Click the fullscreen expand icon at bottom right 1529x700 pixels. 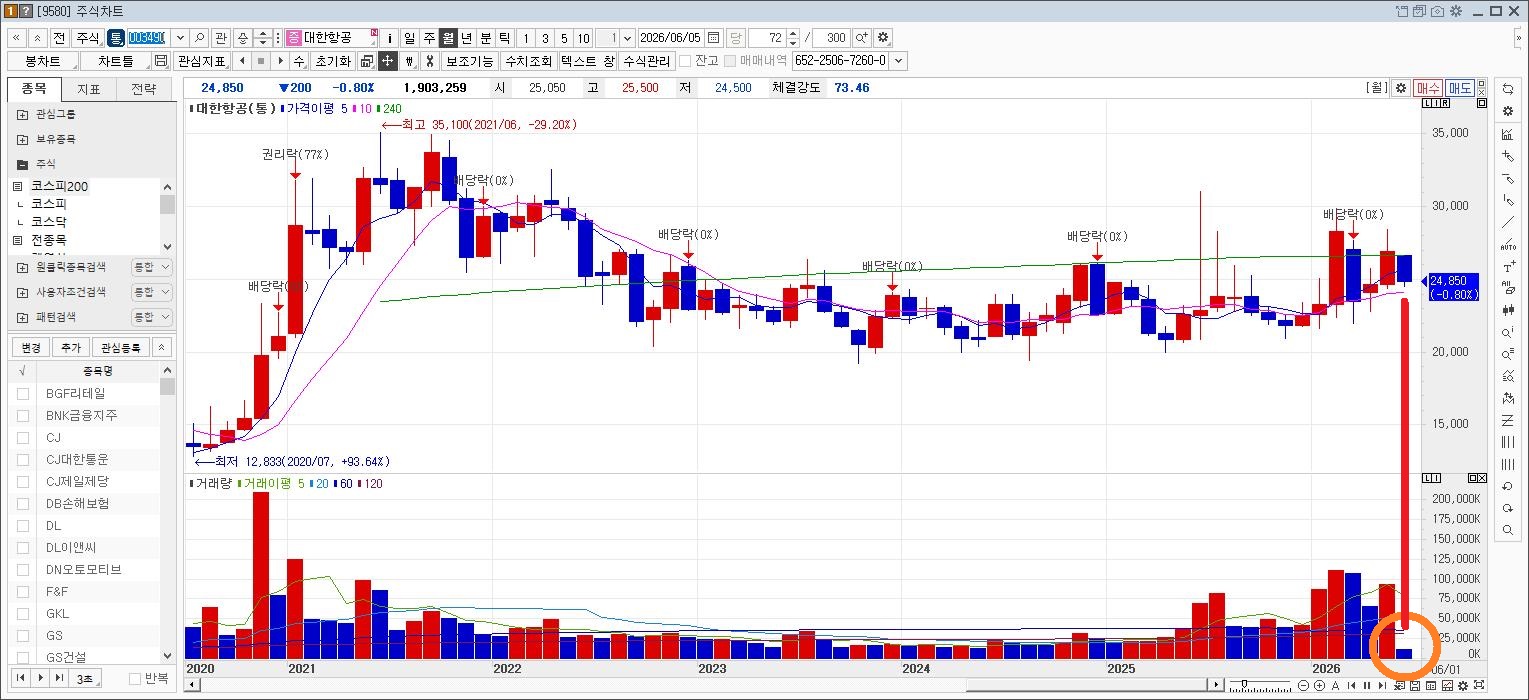(1479, 686)
